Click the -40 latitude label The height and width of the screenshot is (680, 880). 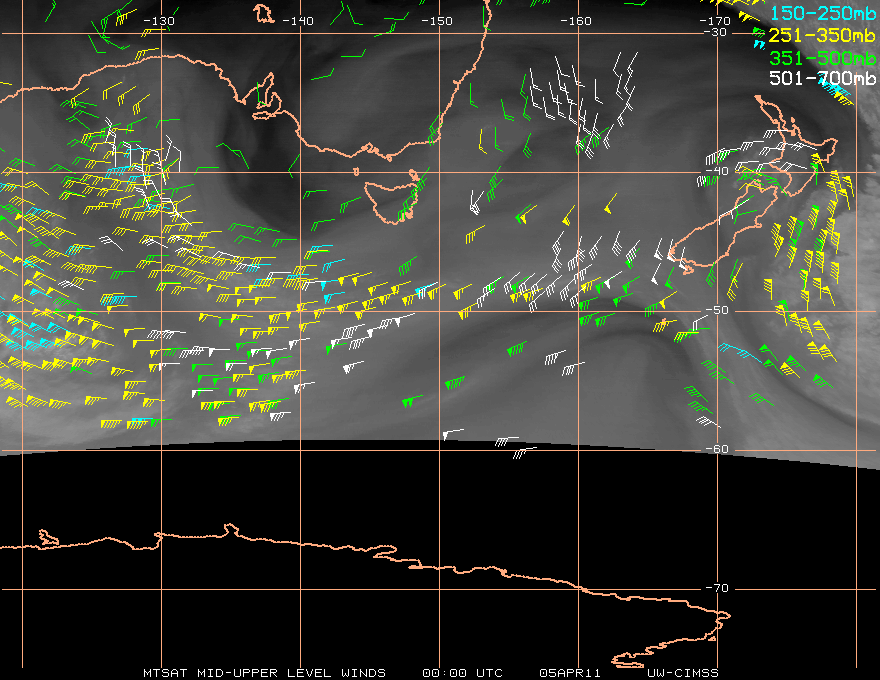click(x=717, y=171)
